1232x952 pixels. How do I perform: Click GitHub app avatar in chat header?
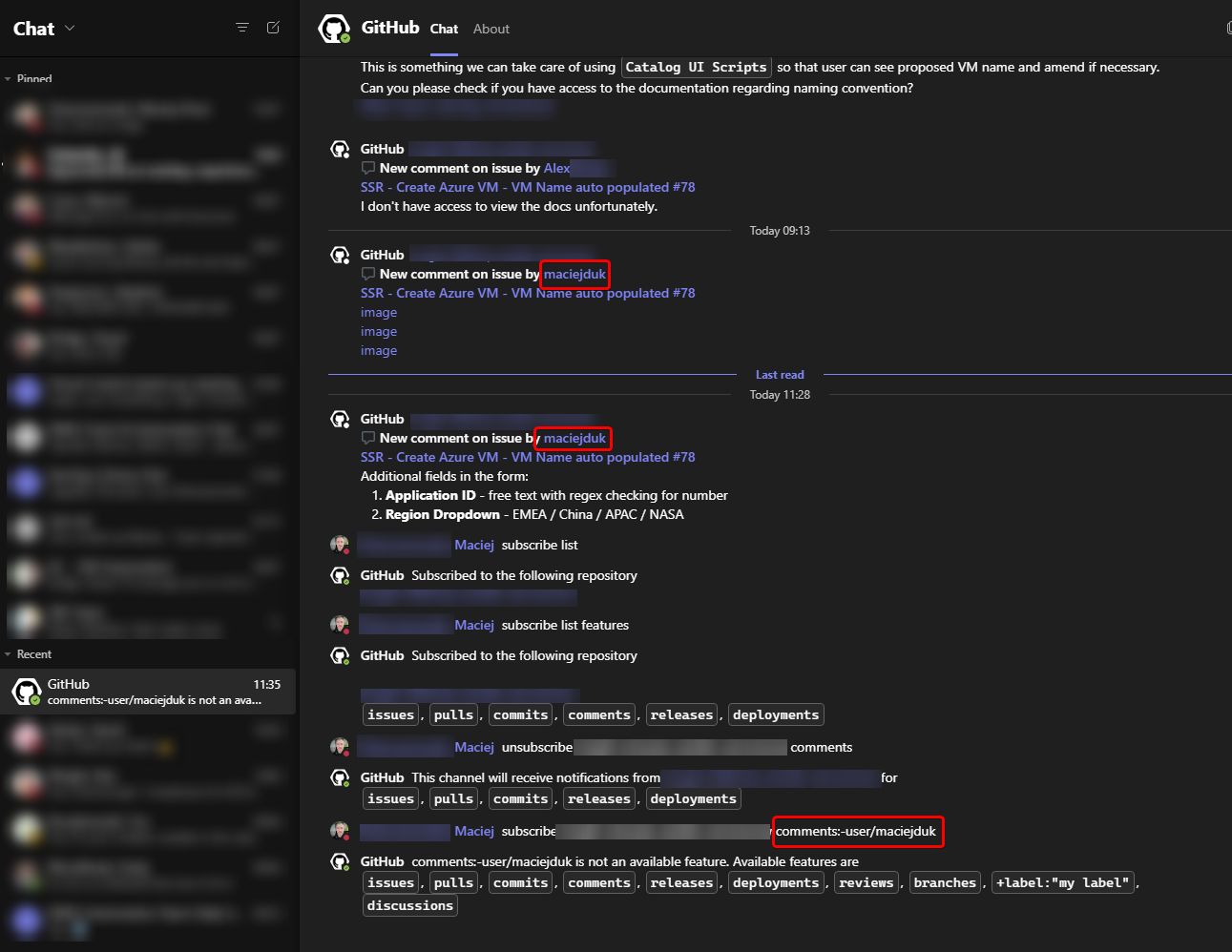coord(334,29)
